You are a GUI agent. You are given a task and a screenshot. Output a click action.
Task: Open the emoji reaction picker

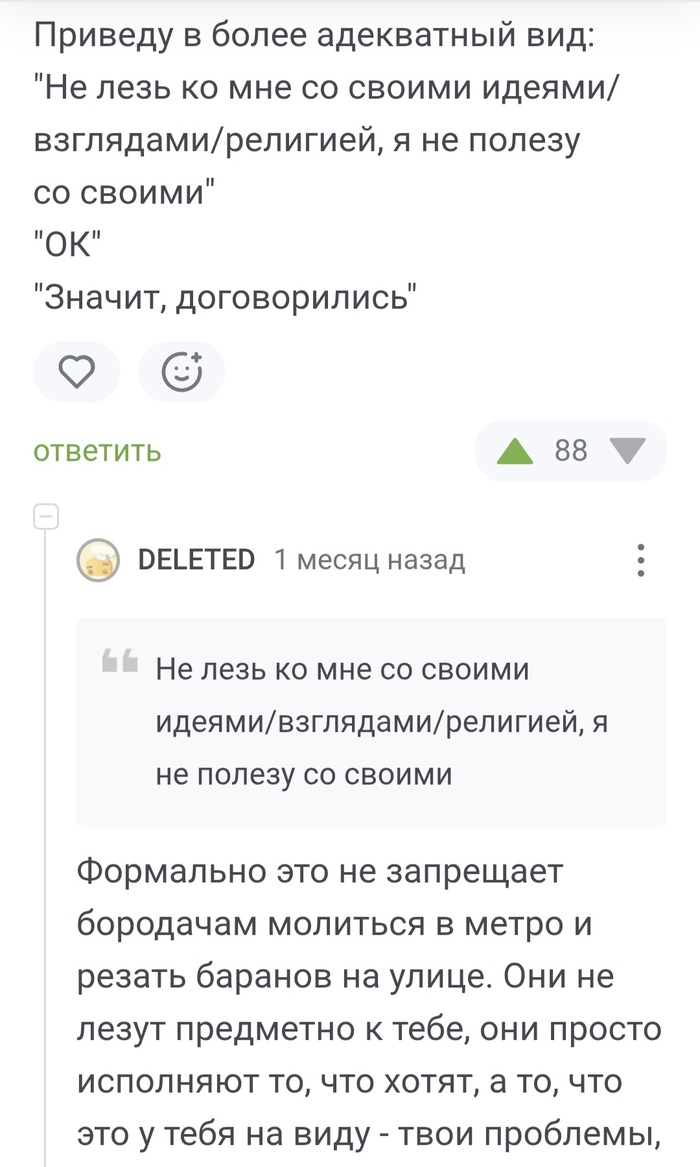coord(182,371)
